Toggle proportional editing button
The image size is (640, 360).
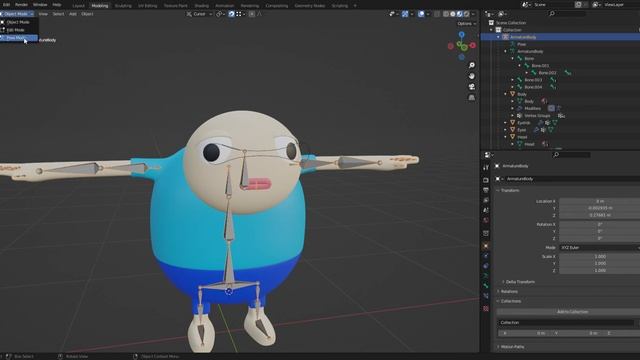(x=252, y=14)
